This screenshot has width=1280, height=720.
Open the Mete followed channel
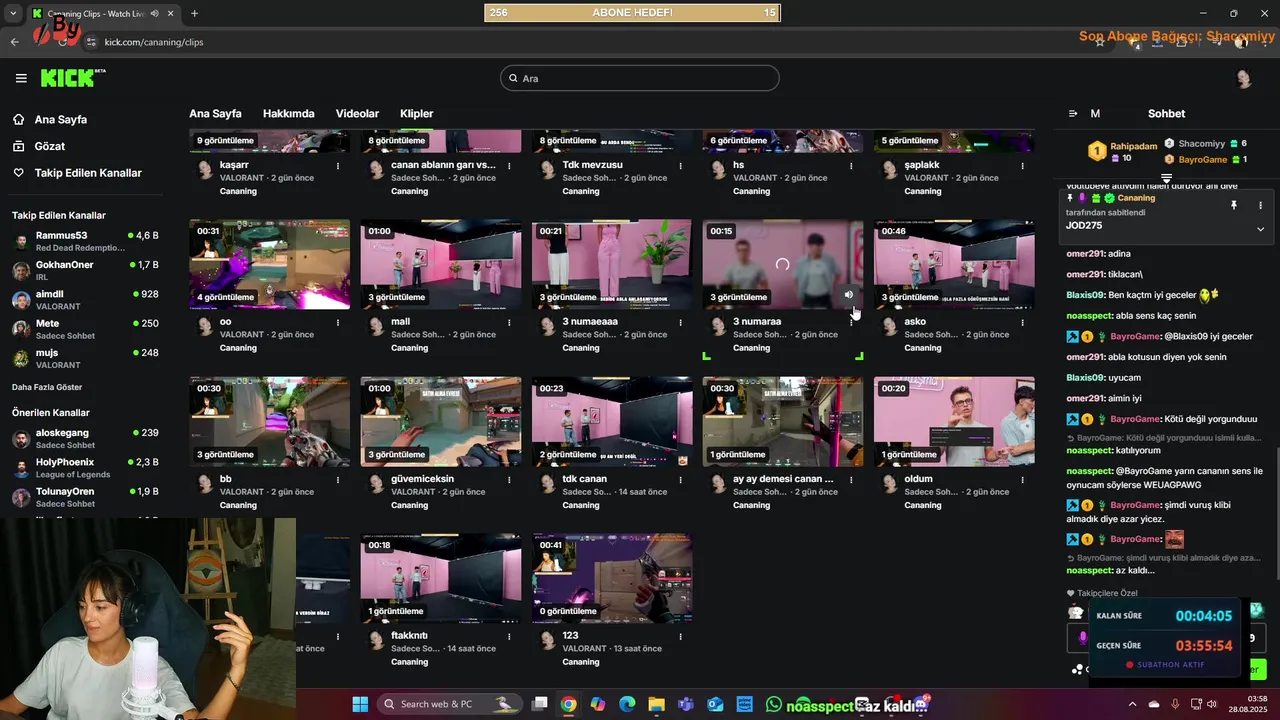[x=85, y=329]
